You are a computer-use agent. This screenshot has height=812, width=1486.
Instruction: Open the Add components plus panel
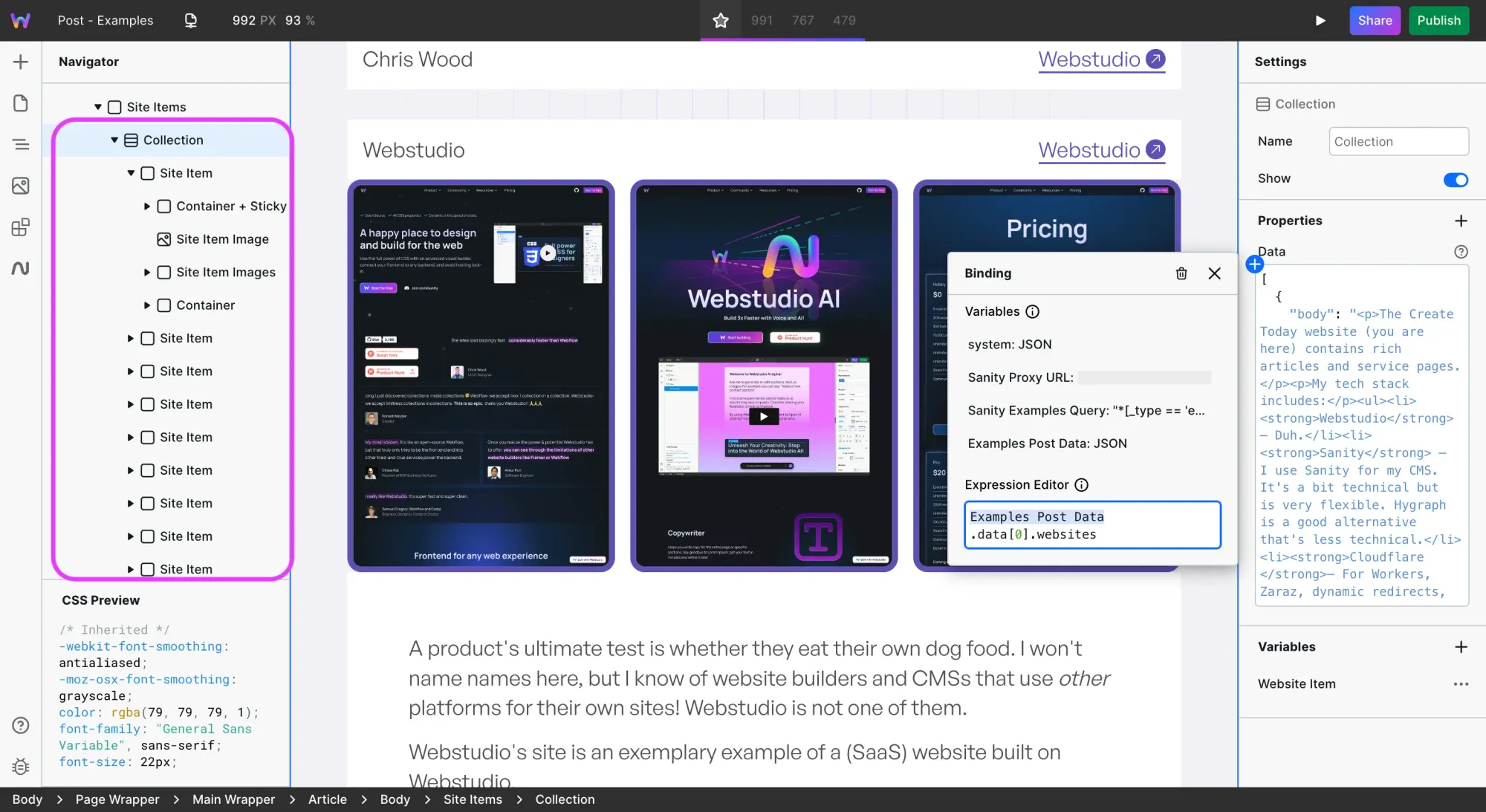click(21, 62)
